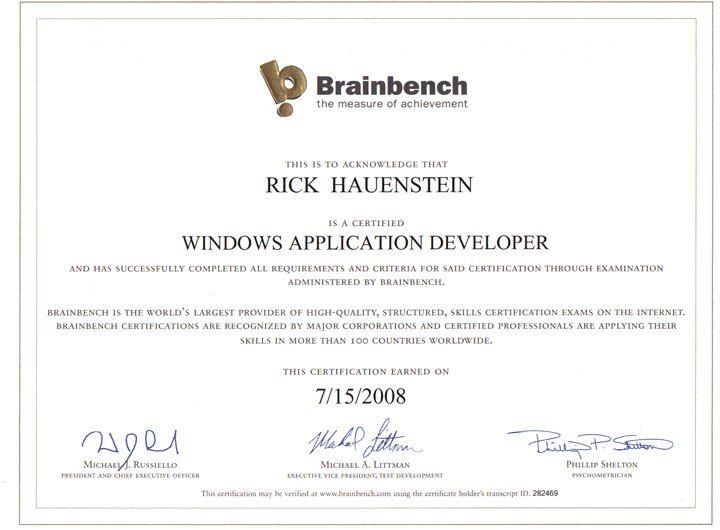Click 'ADMINISTERED BY BRAINBENCH.' line
Image resolution: width=720 pixels, height=530 pixels.
click(366, 282)
